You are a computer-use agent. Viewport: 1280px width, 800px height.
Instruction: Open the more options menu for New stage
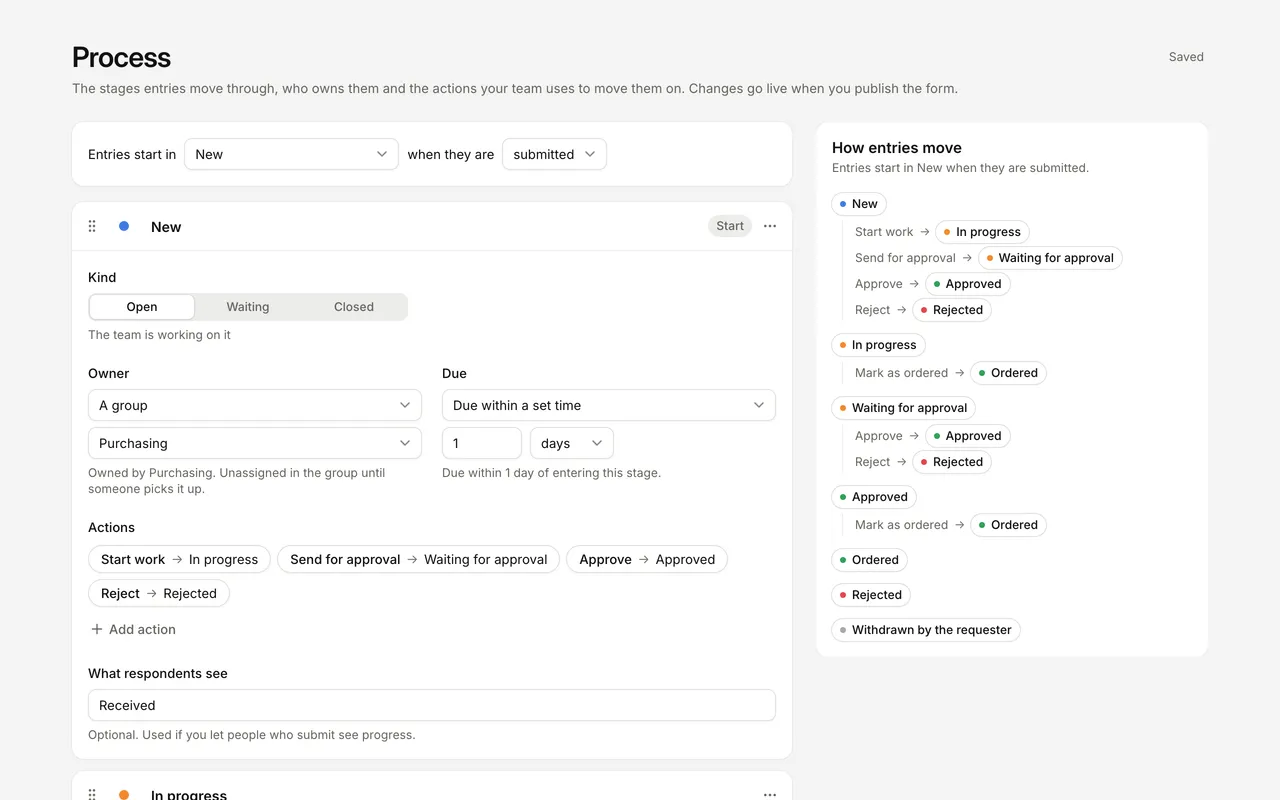tap(770, 226)
